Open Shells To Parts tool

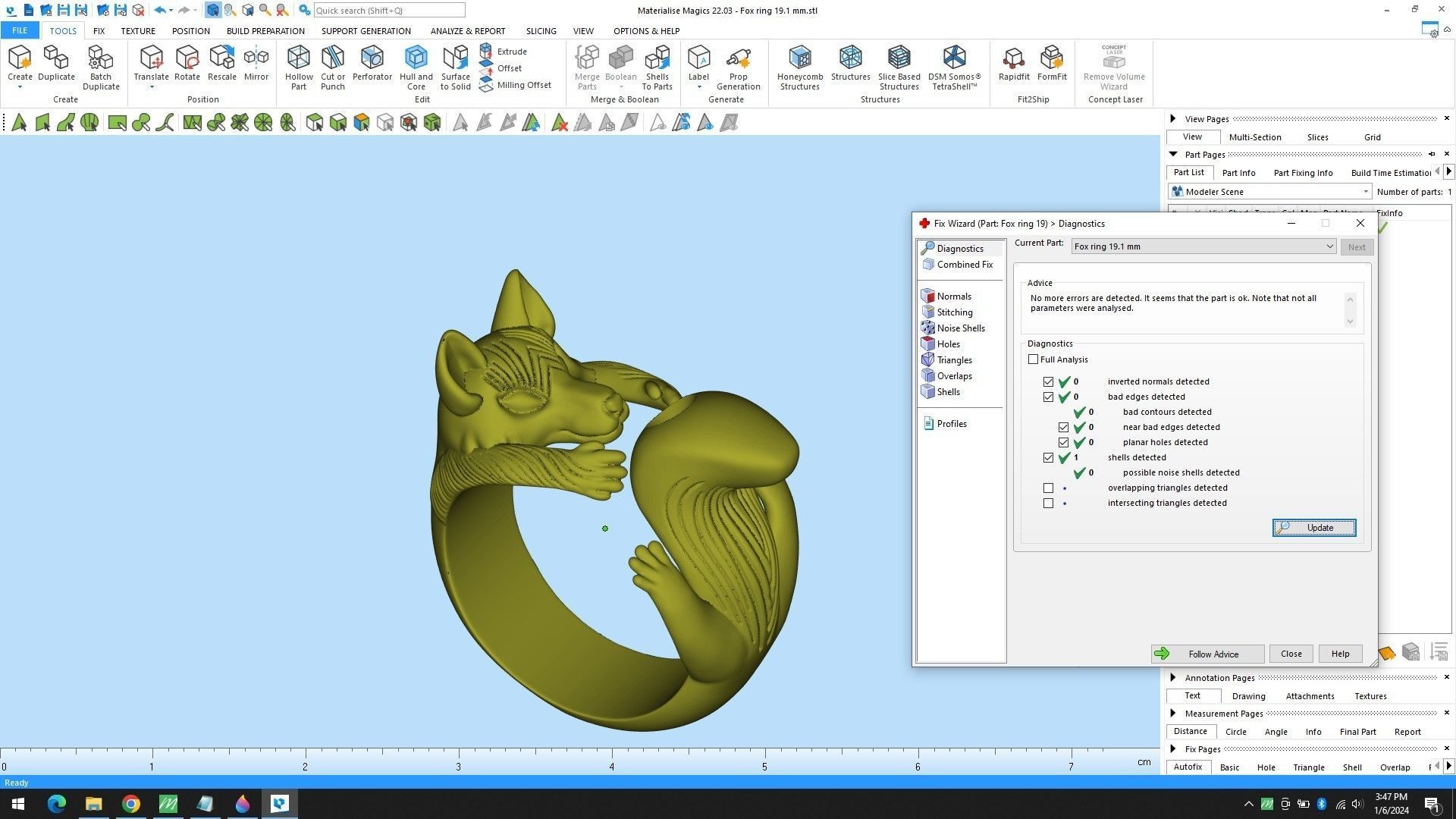[657, 67]
